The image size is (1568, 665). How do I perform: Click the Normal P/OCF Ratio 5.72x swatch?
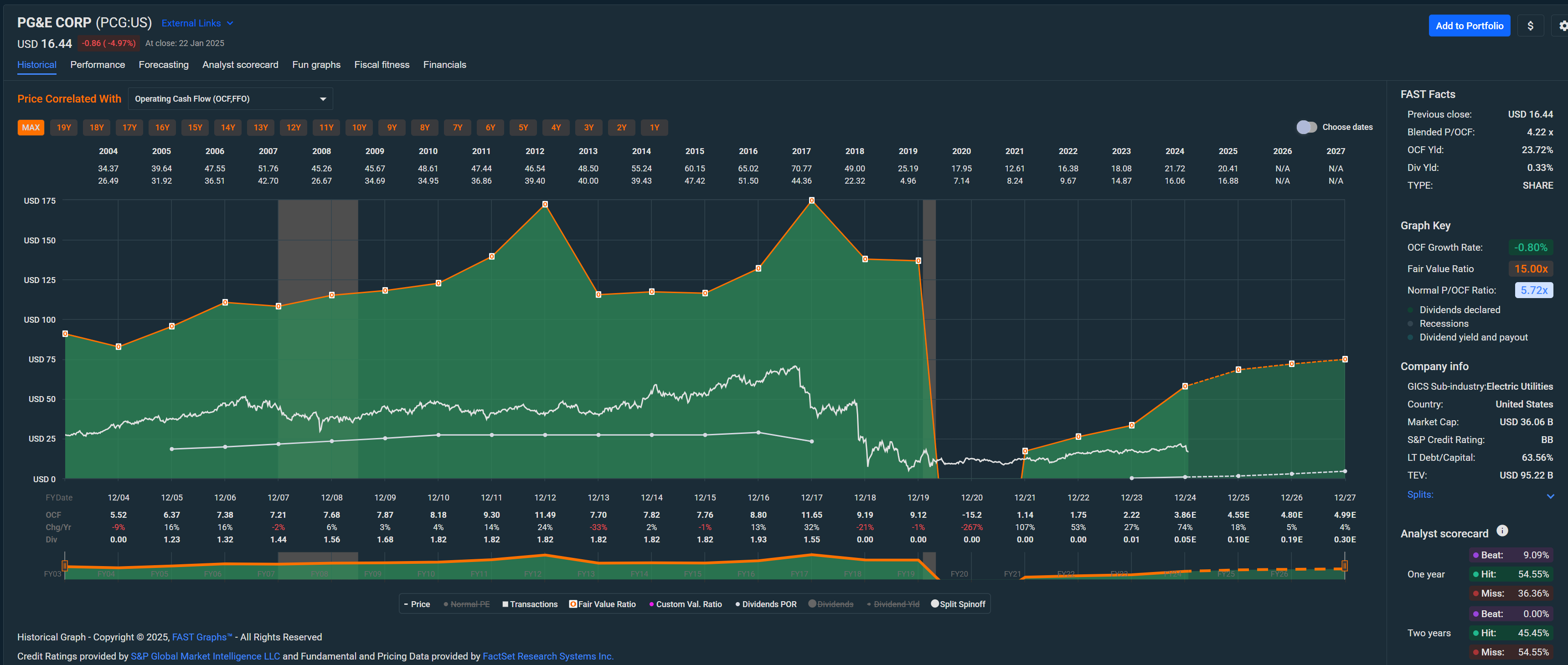pos(1533,290)
